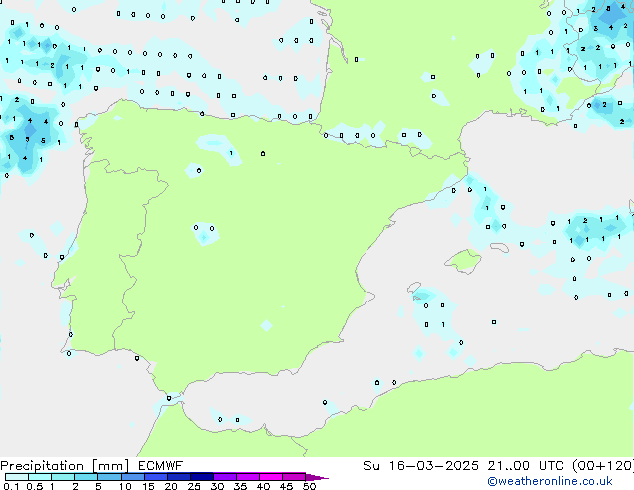Screen dimensions: 634x490
Task: Click the 35–40 mm legend color swatch
Action: click(x=248, y=477)
